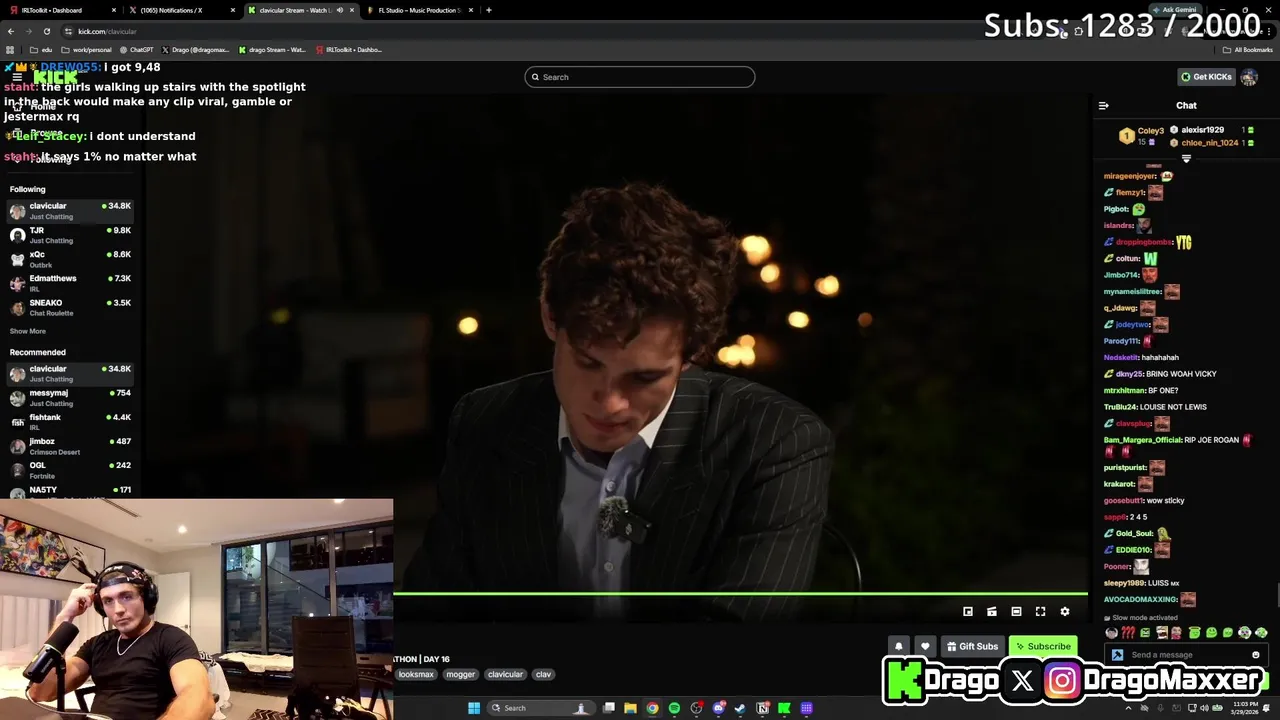Open xQc channel in Following list
The width and height of the screenshot is (1280, 720).
[70, 259]
